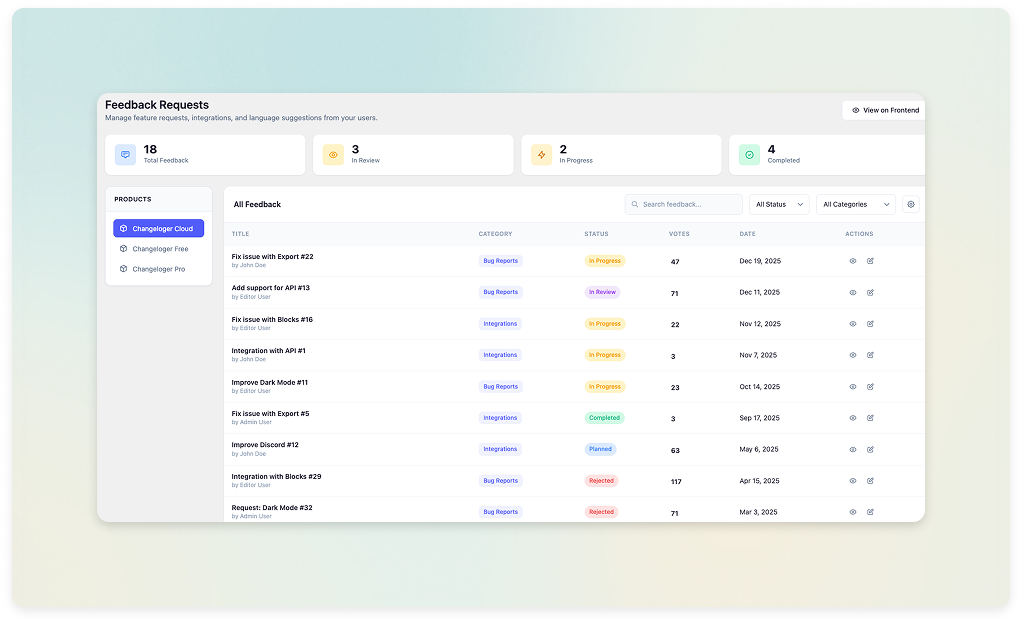Viewport: 1022px width, 623px height.
Task: Click the edit icon for Add support for API #13
Action: (x=870, y=292)
